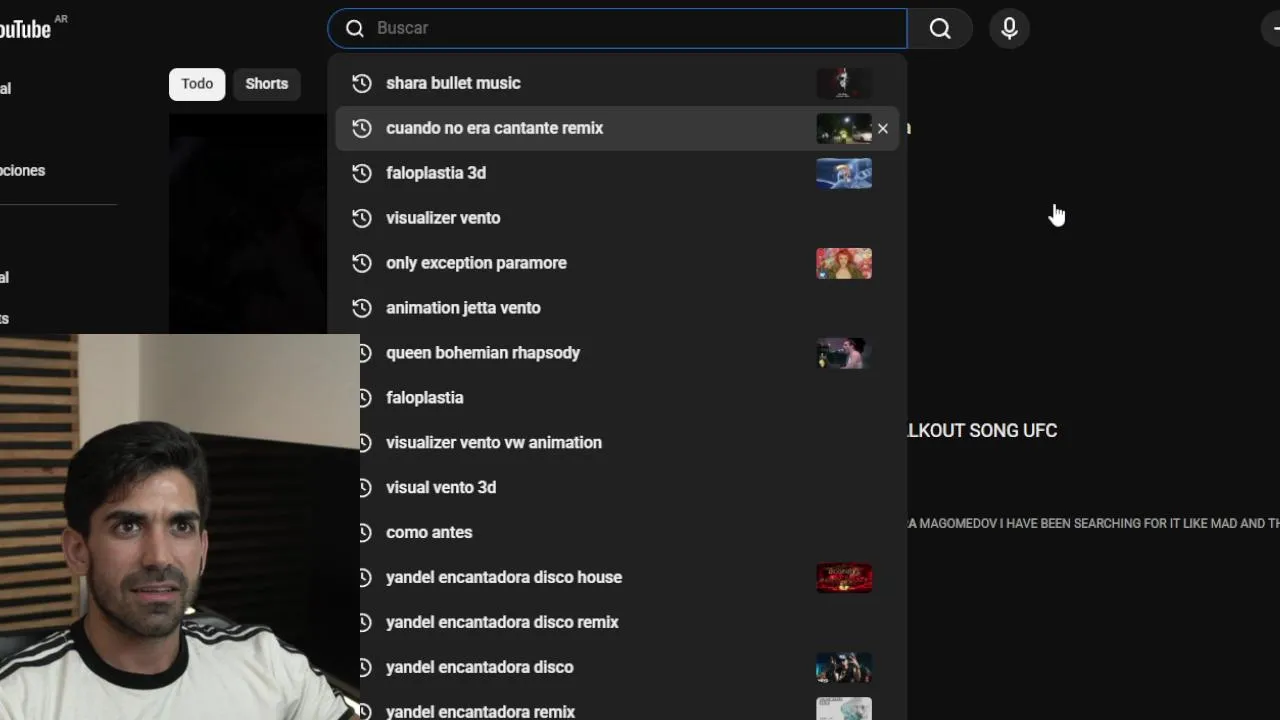Choose suggestion 'shara bullet music'
This screenshot has height=720, width=1280.
[617, 83]
